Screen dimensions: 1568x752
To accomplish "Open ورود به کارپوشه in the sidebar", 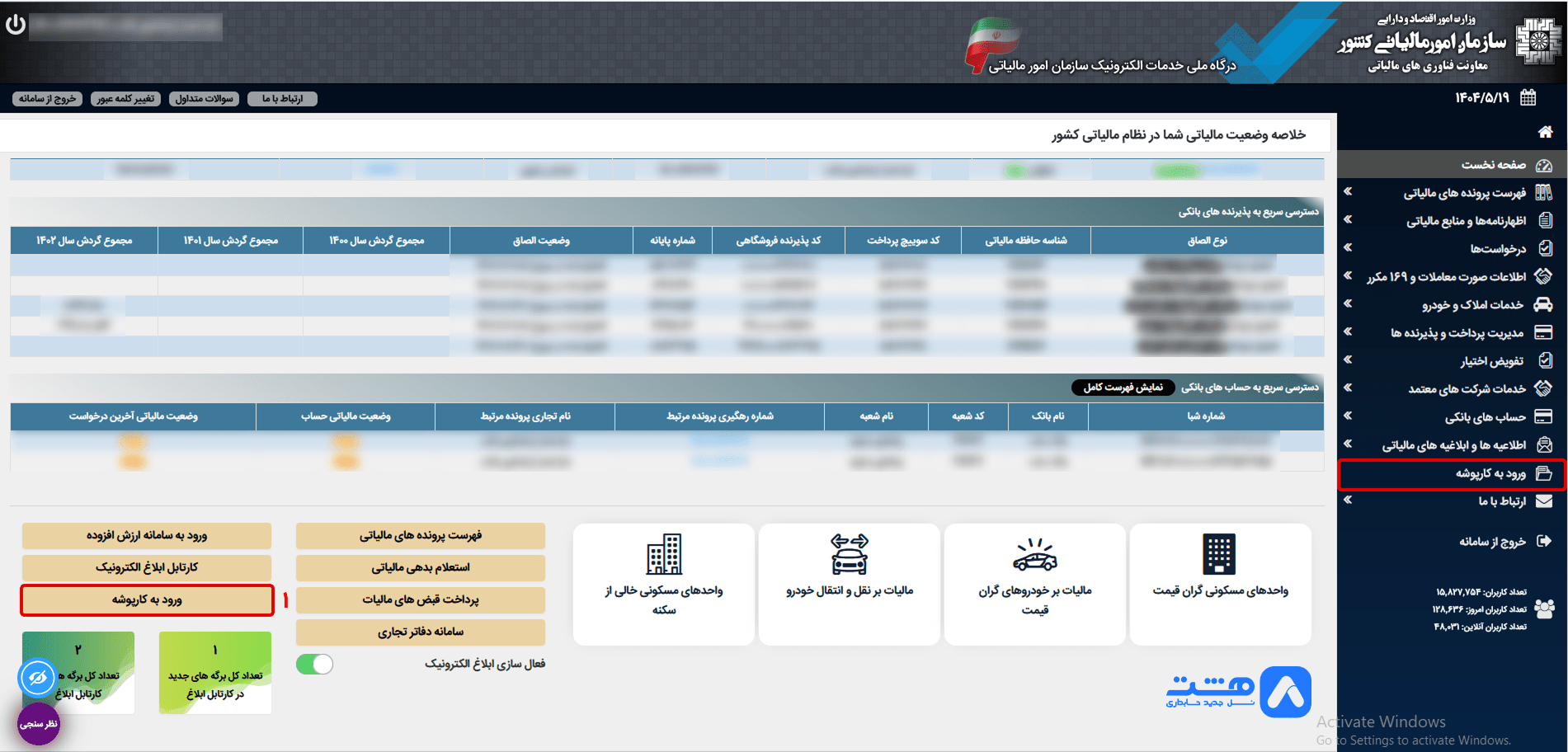I will click(x=1490, y=474).
